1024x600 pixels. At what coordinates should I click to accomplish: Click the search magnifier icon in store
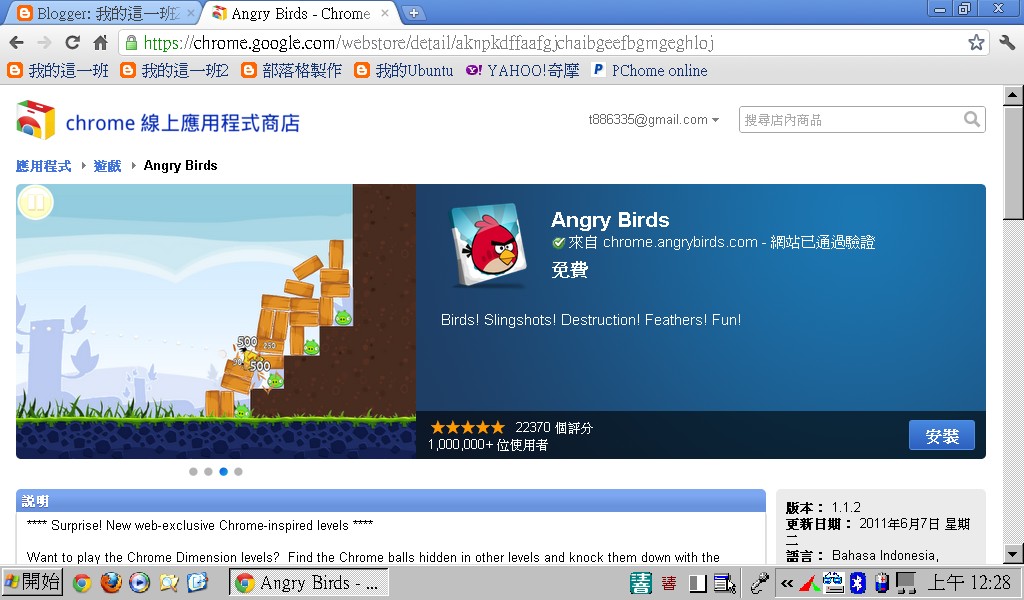(x=972, y=119)
